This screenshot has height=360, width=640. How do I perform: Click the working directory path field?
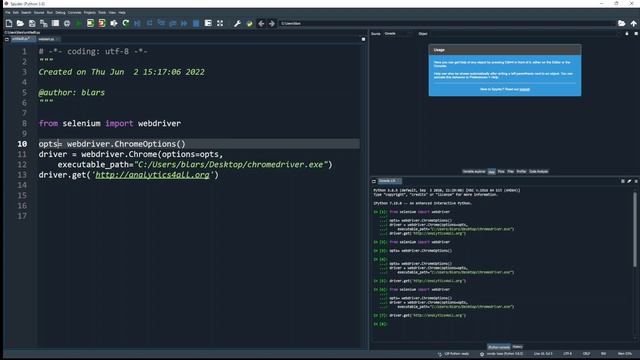click(x=447, y=23)
